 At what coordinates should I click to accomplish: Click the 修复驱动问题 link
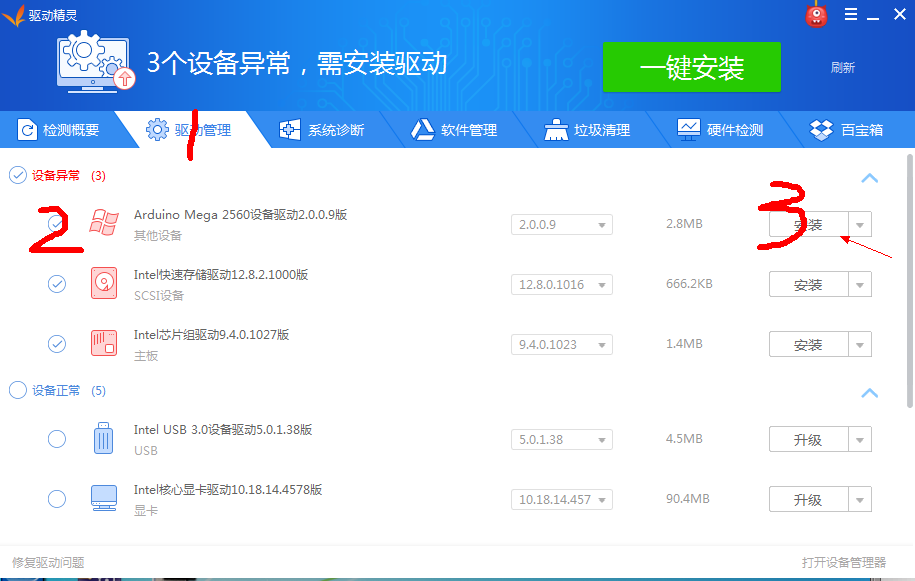point(48,562)
